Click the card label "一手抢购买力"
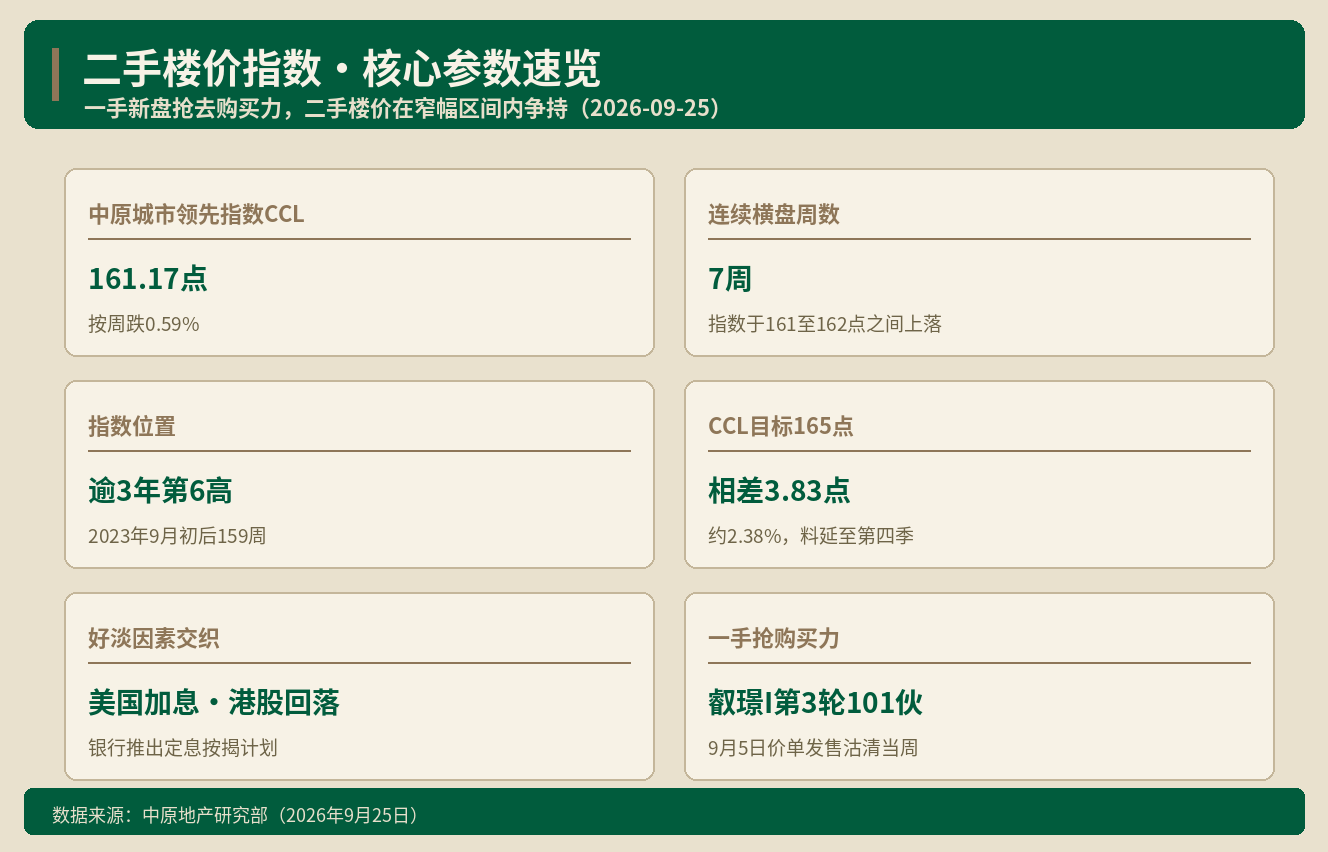The image size is (1328, 852). [x=774, y=638]
